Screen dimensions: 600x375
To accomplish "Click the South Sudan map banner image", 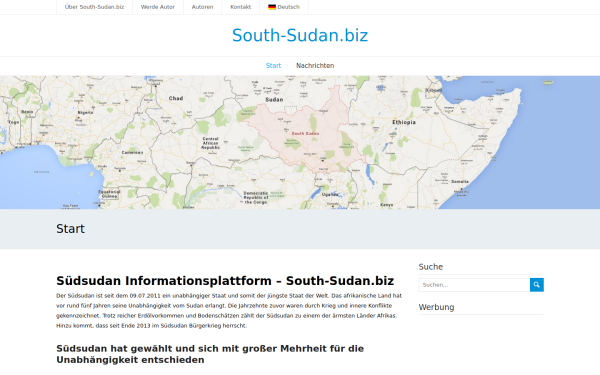I will click(x=300, y=142).
